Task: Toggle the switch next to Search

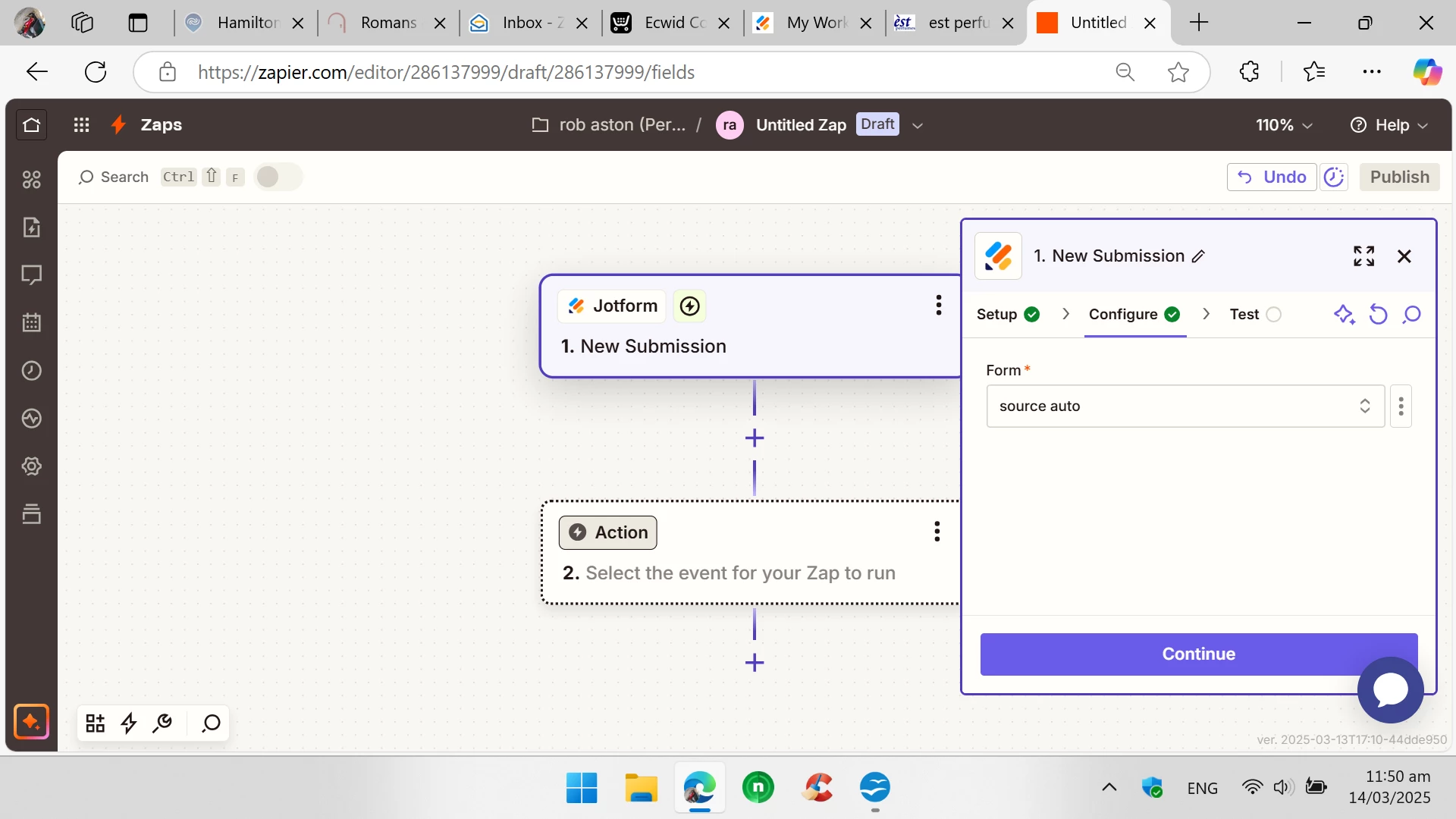Action: pos(278,177)
